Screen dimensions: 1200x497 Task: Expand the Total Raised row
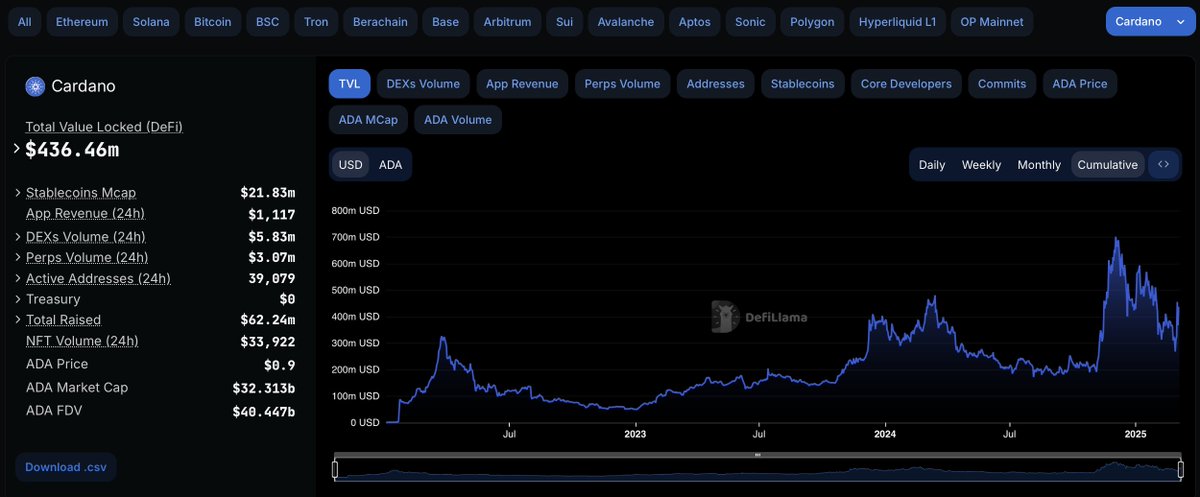coord(17,320)
